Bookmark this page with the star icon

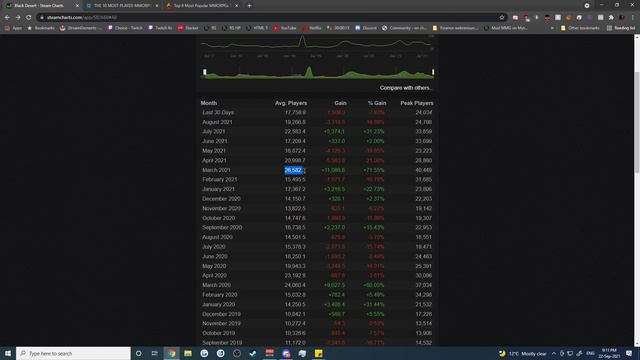click(x=502, y=18)
